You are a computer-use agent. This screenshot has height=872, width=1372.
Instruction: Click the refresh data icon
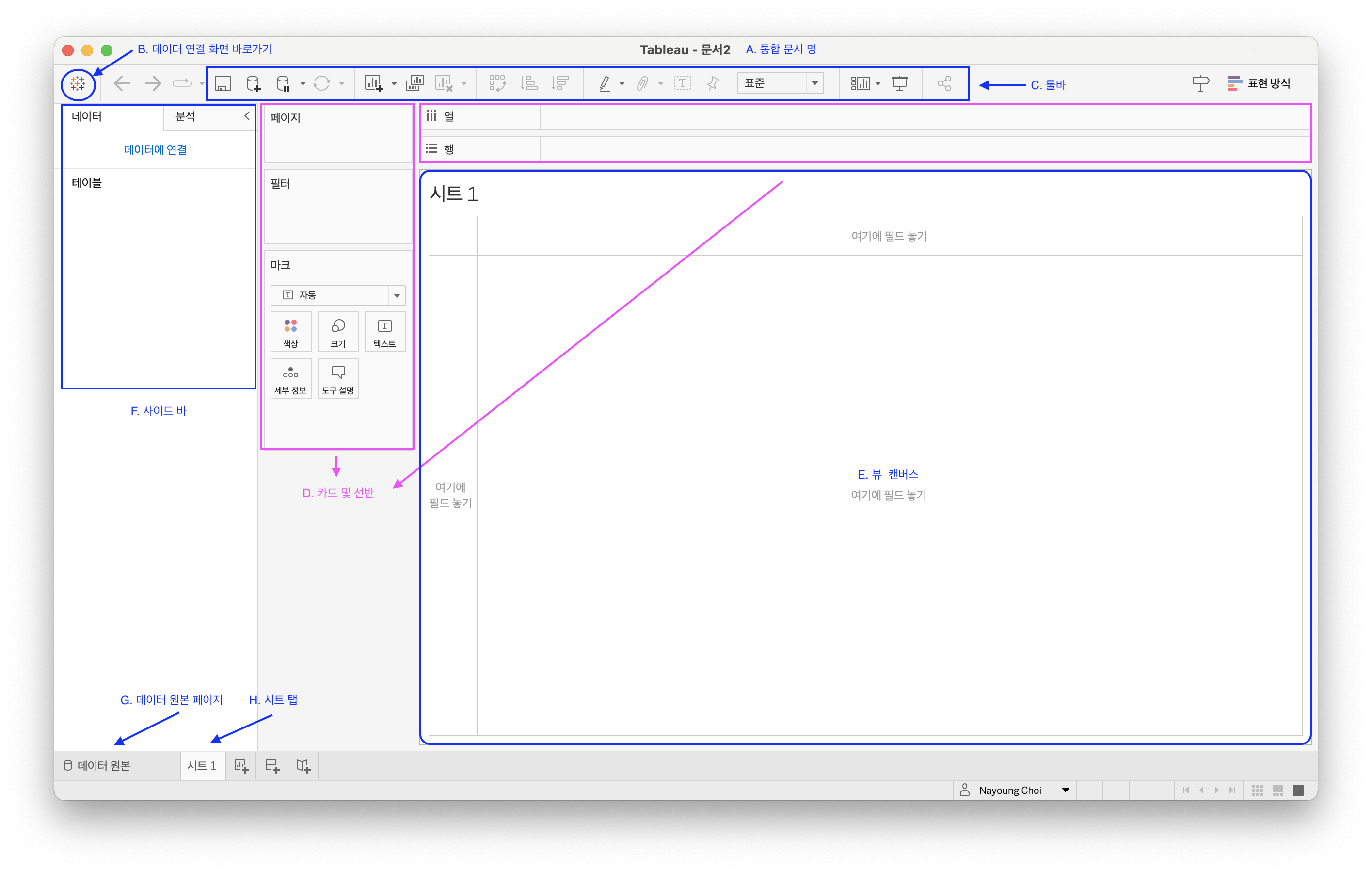tap(322, 84)
